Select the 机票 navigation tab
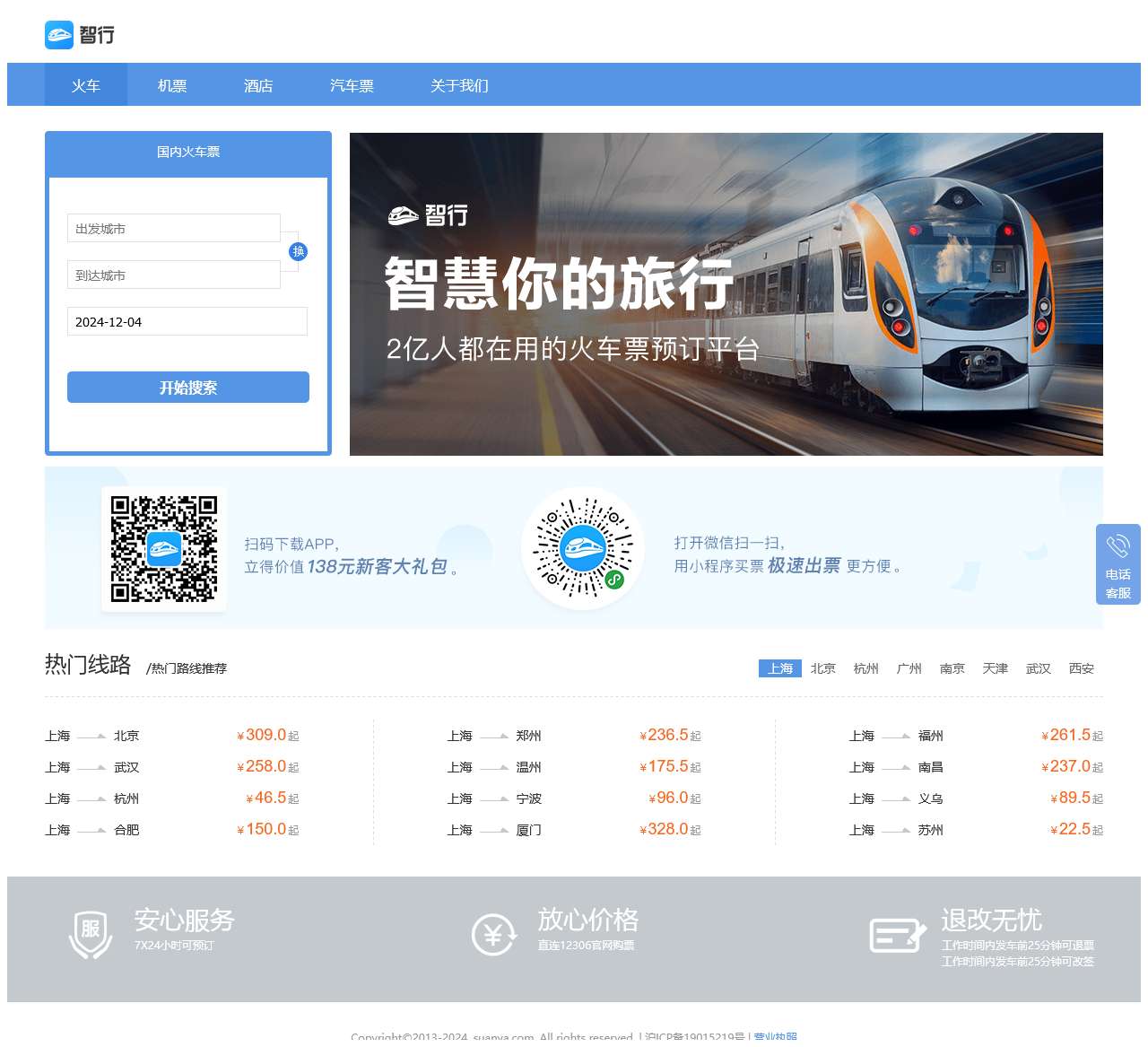This screenshot has height=1047, width=1148. coord(172,85)
